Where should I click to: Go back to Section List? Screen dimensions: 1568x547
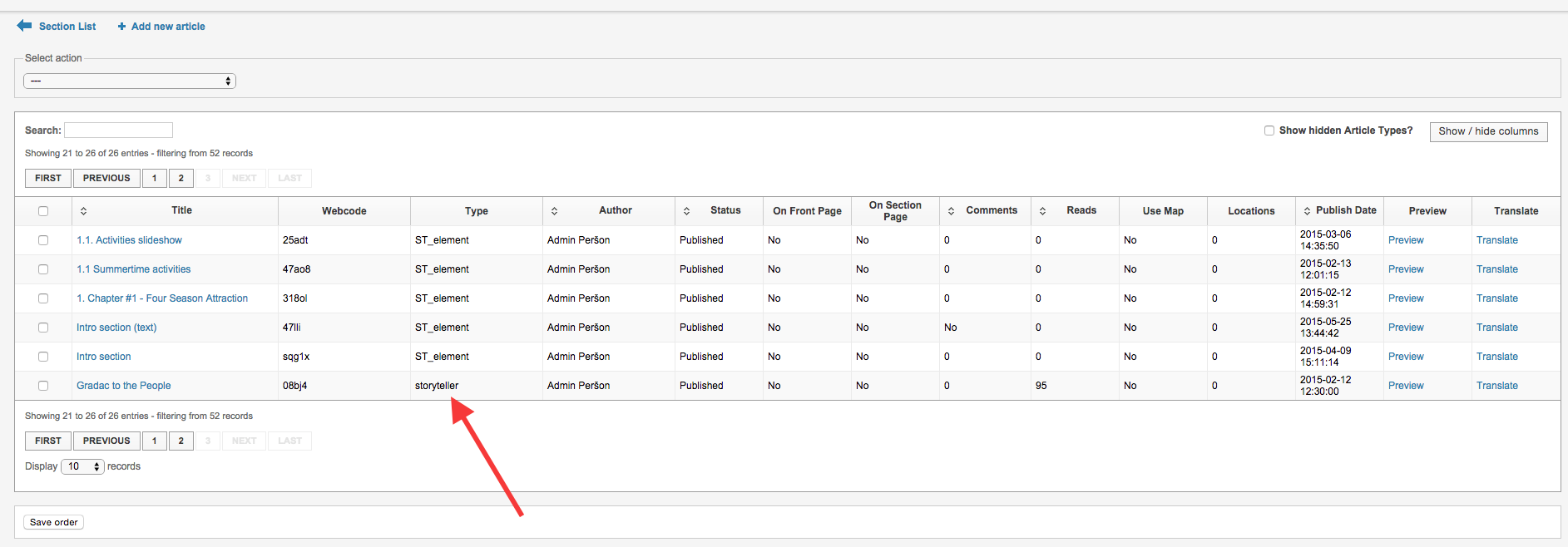pyautogui.click(x=67, y=27)
